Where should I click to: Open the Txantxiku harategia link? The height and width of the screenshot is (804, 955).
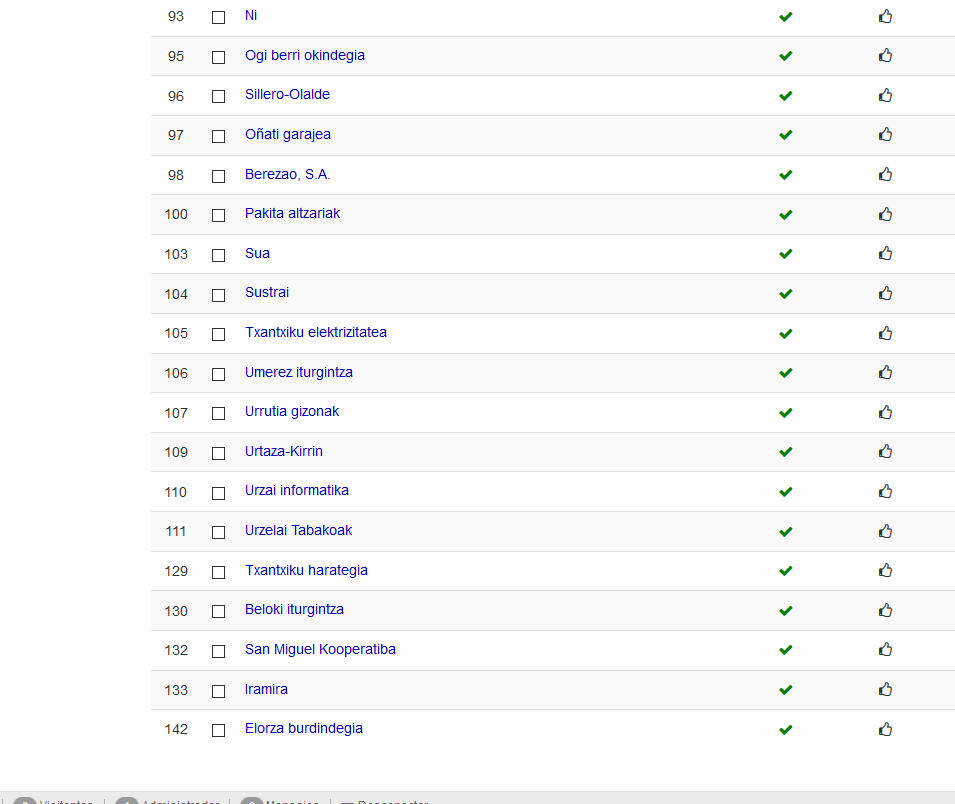[306, 570]
